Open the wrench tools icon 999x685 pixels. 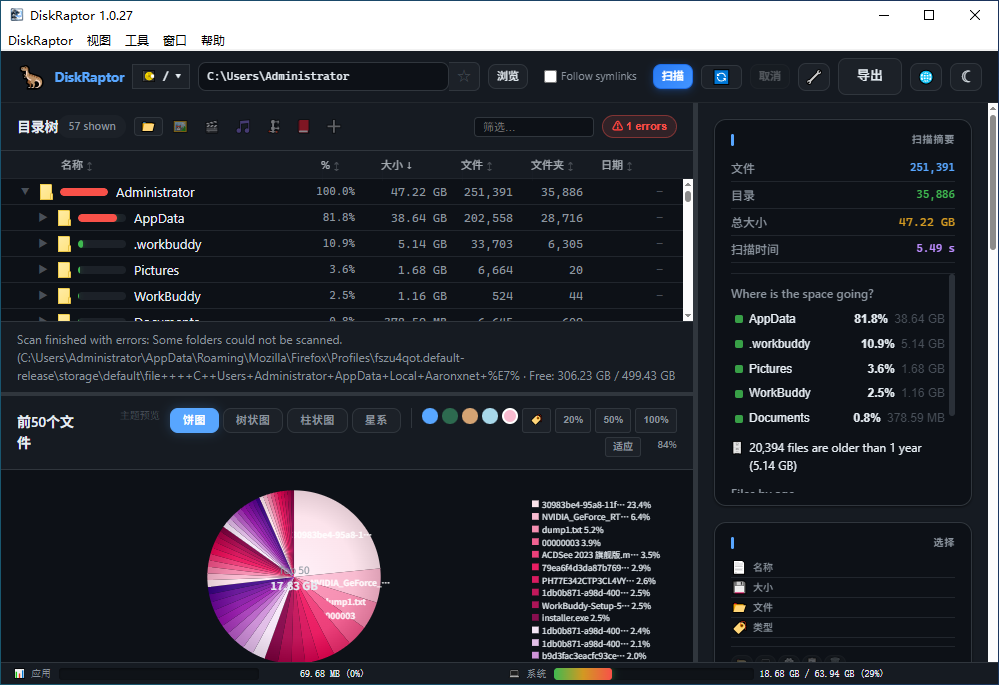[x=814, y=76]
